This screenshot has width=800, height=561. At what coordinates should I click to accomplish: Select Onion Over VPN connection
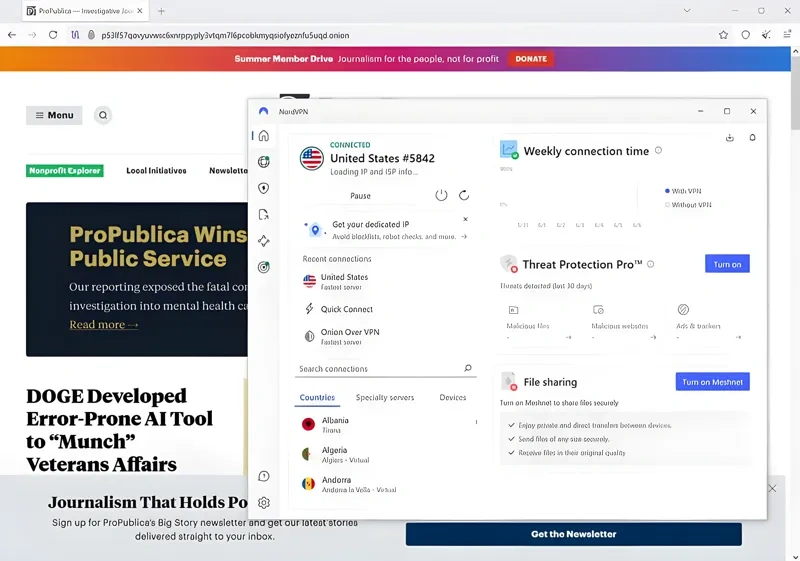[x=385, y=337]
